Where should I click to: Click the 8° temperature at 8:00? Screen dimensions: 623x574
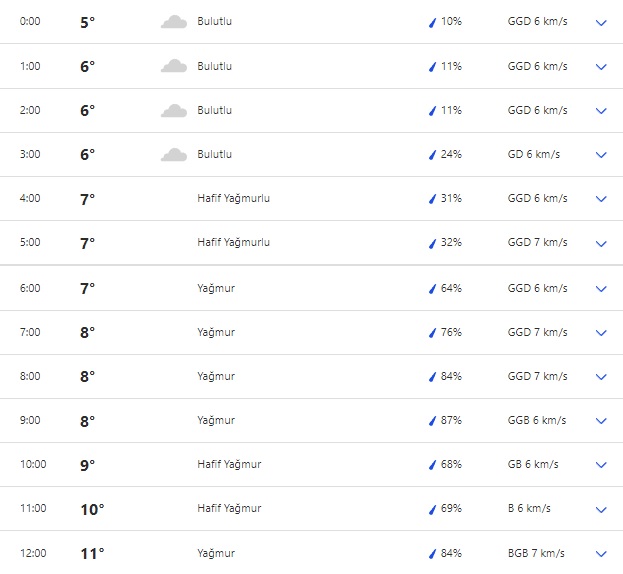click(x=87, y=376)
